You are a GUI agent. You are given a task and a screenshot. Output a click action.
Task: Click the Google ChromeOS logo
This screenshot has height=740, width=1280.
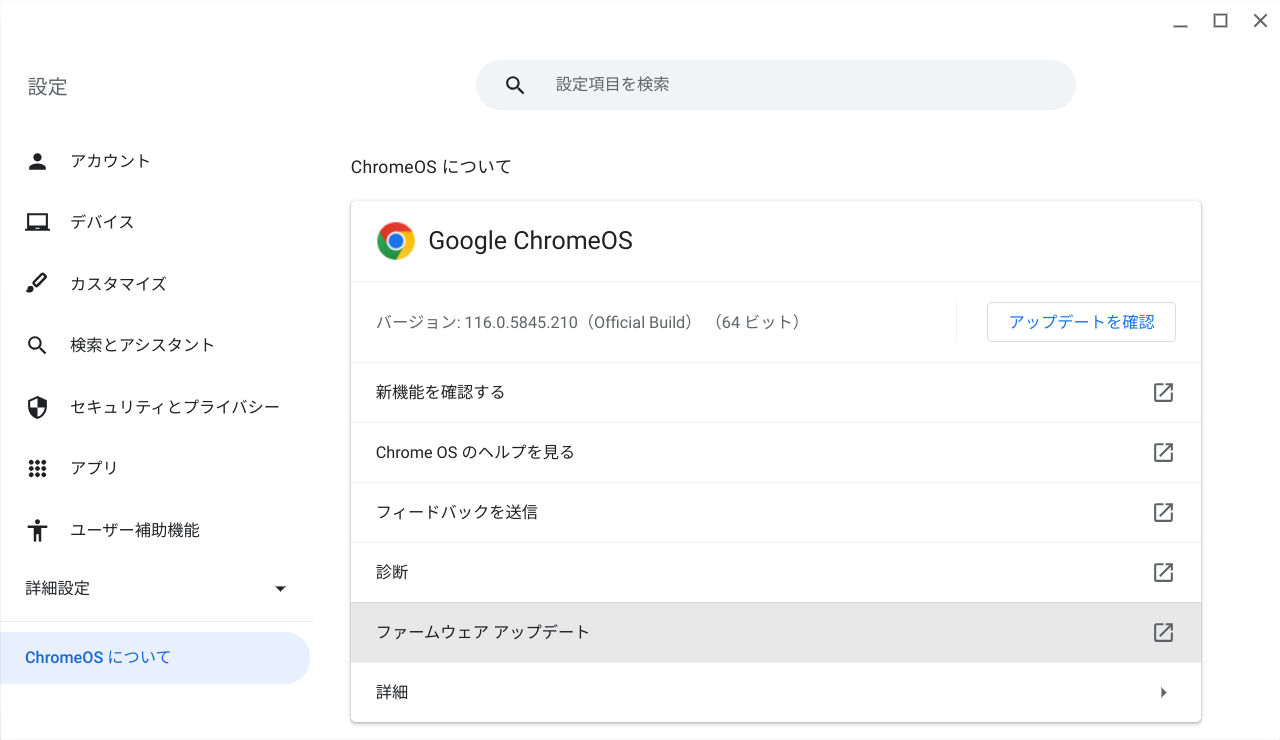394,240
